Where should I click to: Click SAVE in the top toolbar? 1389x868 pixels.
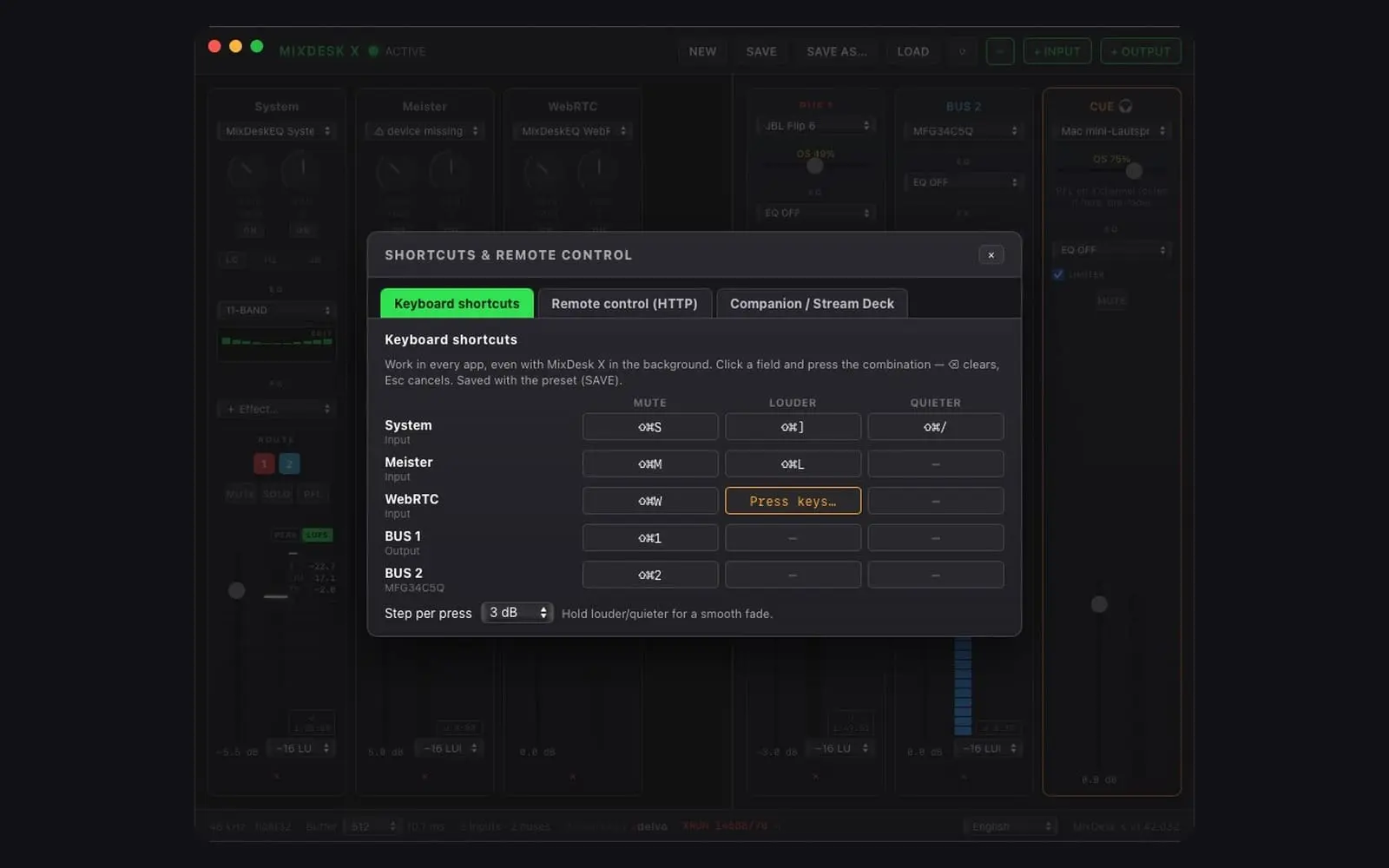[761, 51]
